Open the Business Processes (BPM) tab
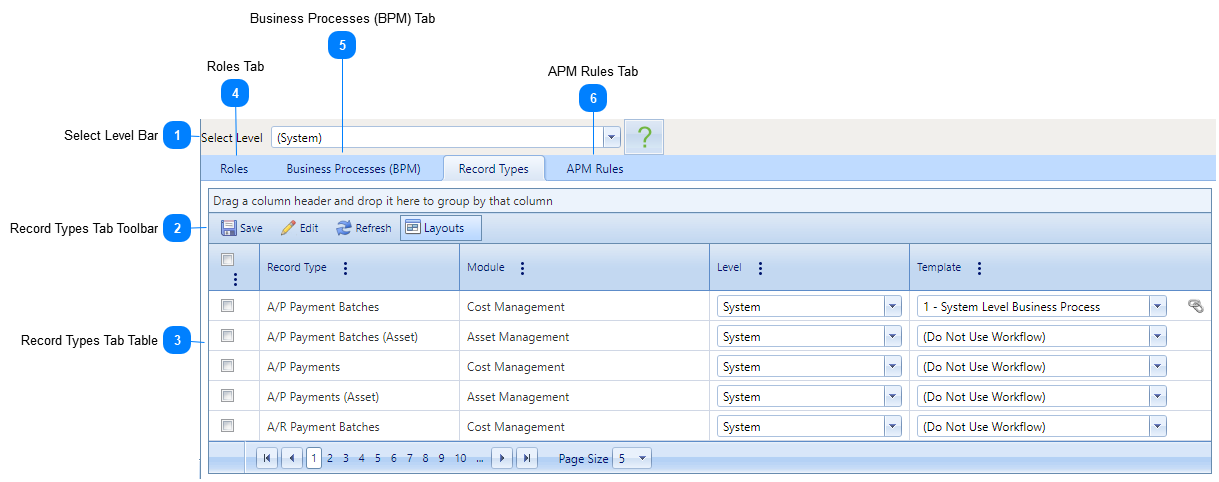This screenshot has width=1219, height=482. click(x=353, y=169)
